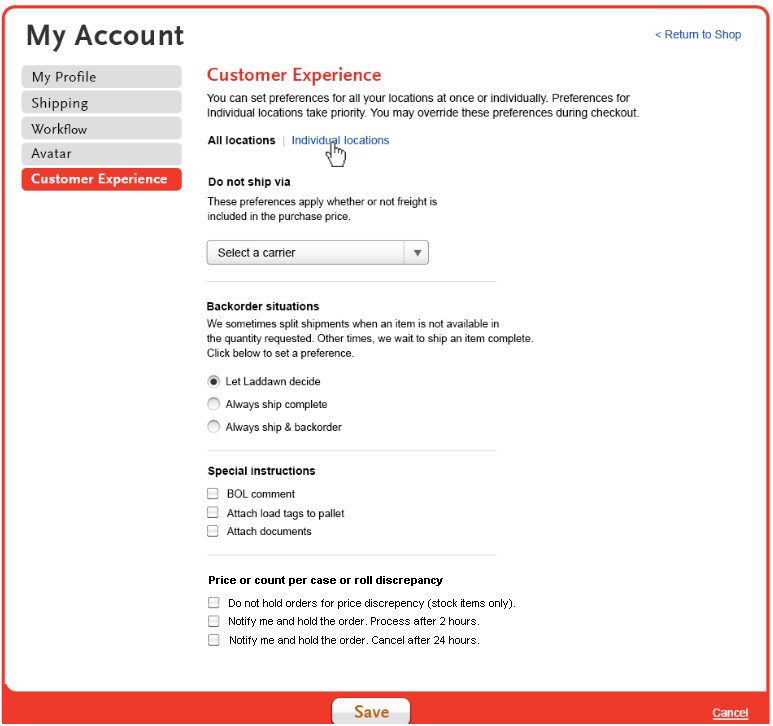Click the Price or count discrepancy heading
The height and width of the screenshot is (726, 773).
pos(325,580)
